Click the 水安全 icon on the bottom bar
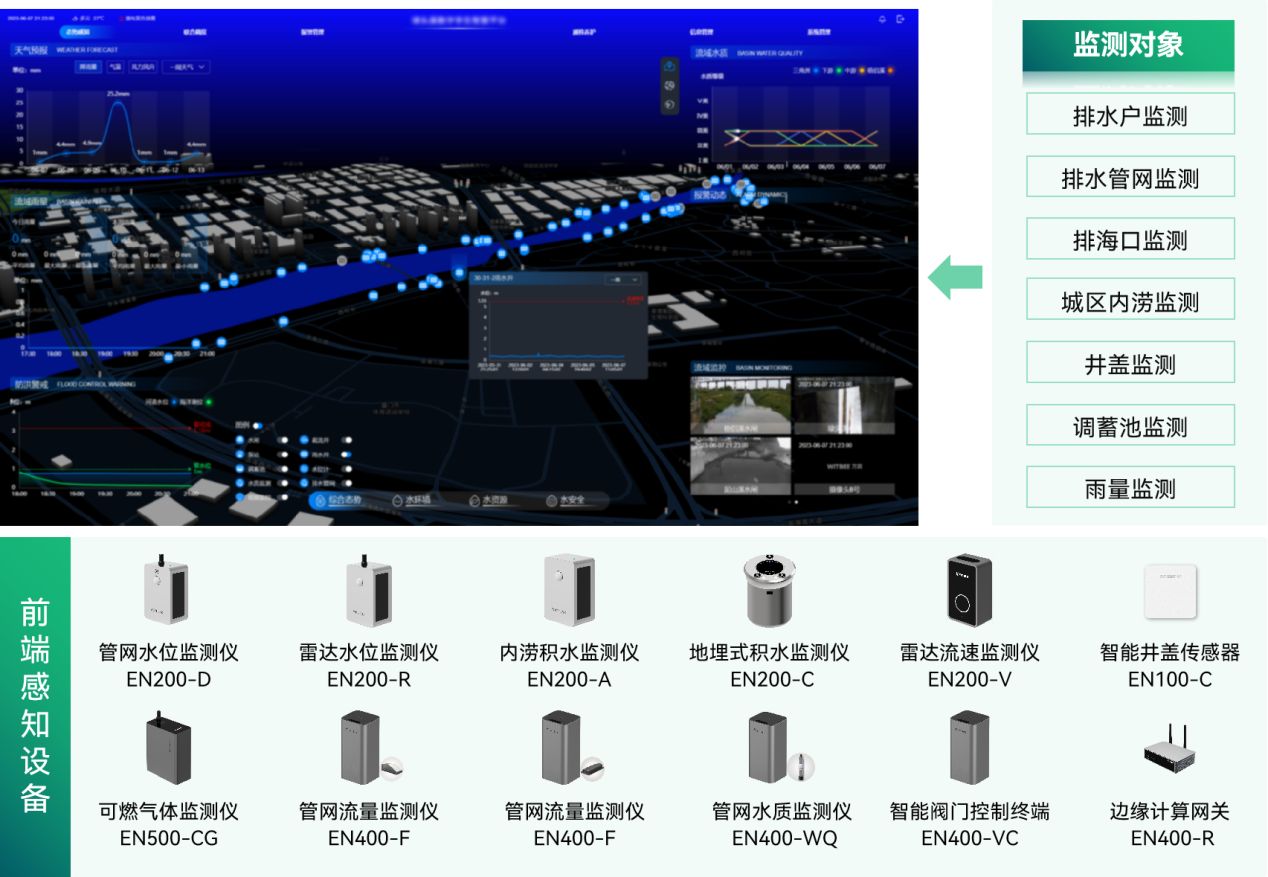Image resolution: width=1268 pixels, height=877 pixels. pyautogui.click(x=550, y=499)
